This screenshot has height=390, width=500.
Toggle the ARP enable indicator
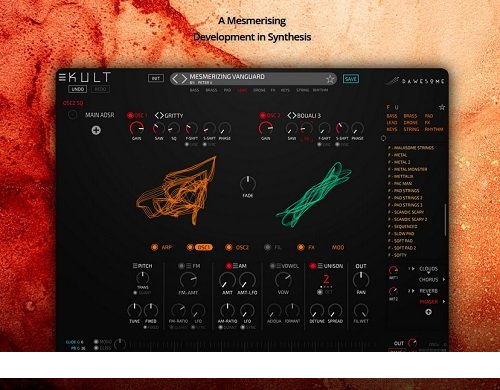pyautogui.click(x=154, y=247)
